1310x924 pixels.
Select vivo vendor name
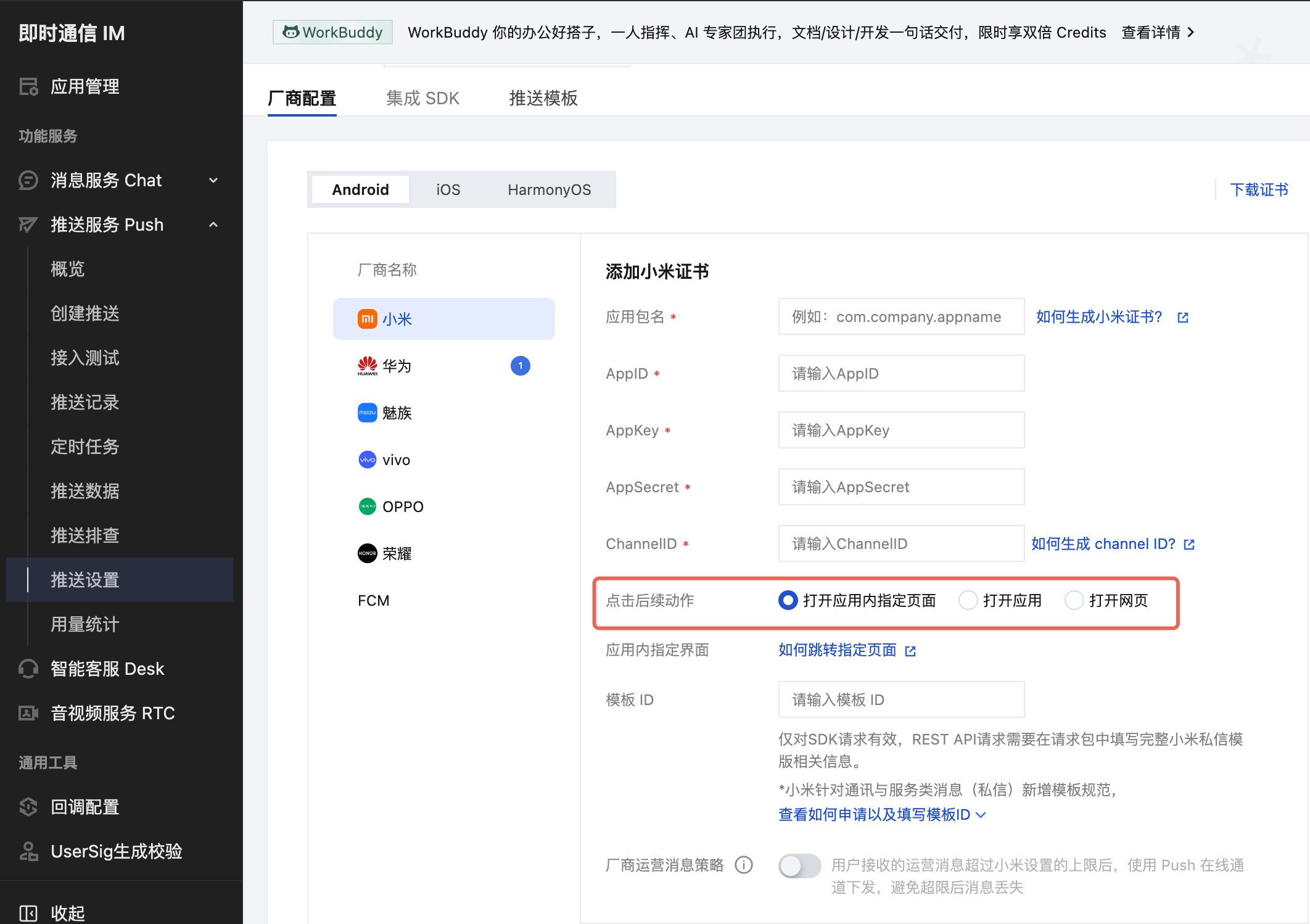[x=397, y=460]
